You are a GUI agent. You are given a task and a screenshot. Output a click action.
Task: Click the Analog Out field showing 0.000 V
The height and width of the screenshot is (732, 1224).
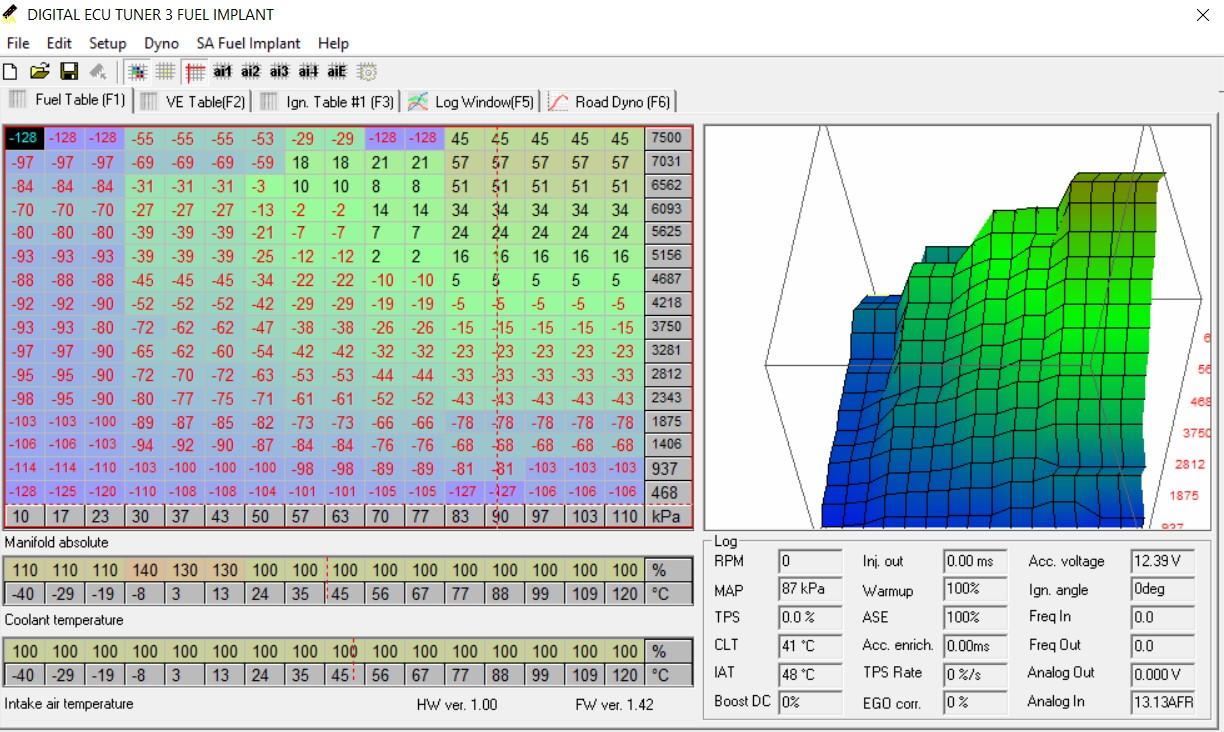pyautogui.click(x=1163, y=673)
